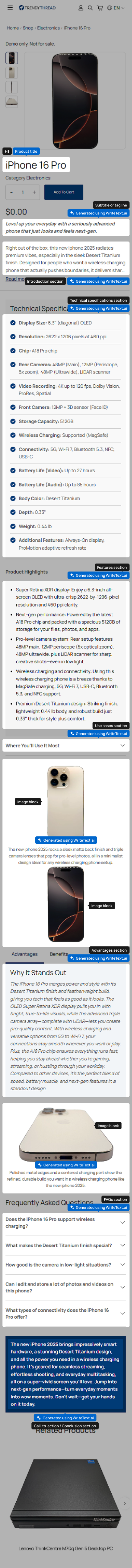The width and height of the screenshot is (132, 1568).
Task: Open the hamburger menu icon
Action: pyautogui.click(x=10, y=8)
